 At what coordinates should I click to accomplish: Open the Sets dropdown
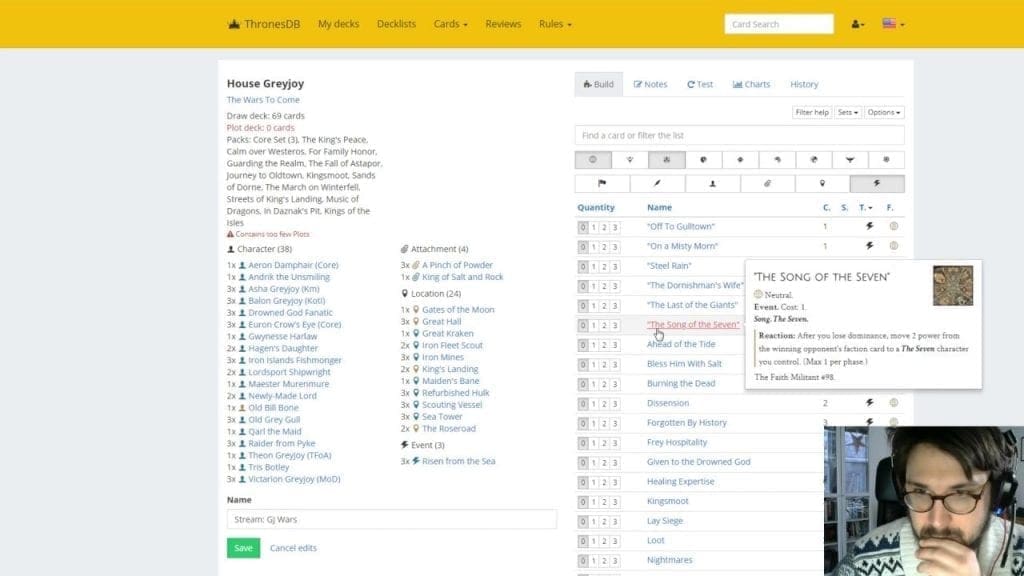(x=848, y=112)
